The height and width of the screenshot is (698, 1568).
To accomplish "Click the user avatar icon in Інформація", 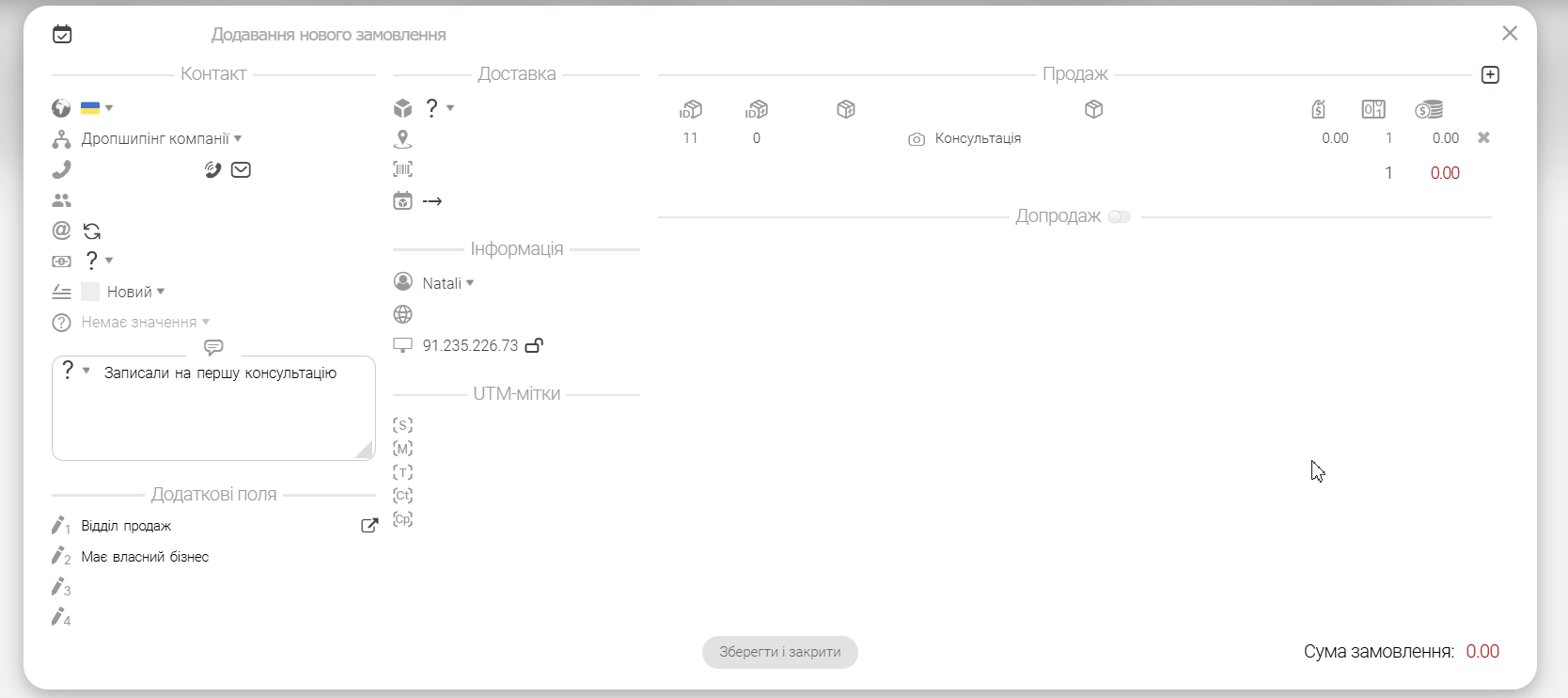I will point(402,282).
